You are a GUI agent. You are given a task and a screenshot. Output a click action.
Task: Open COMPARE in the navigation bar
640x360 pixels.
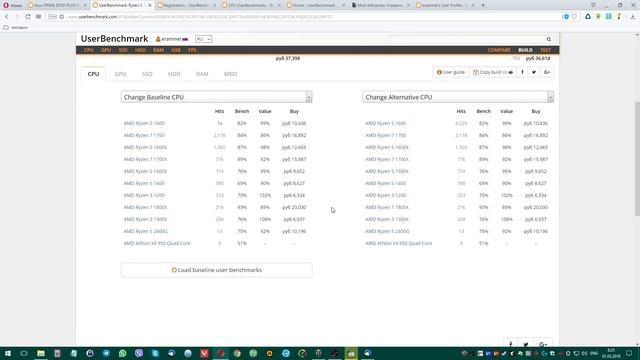499,50
